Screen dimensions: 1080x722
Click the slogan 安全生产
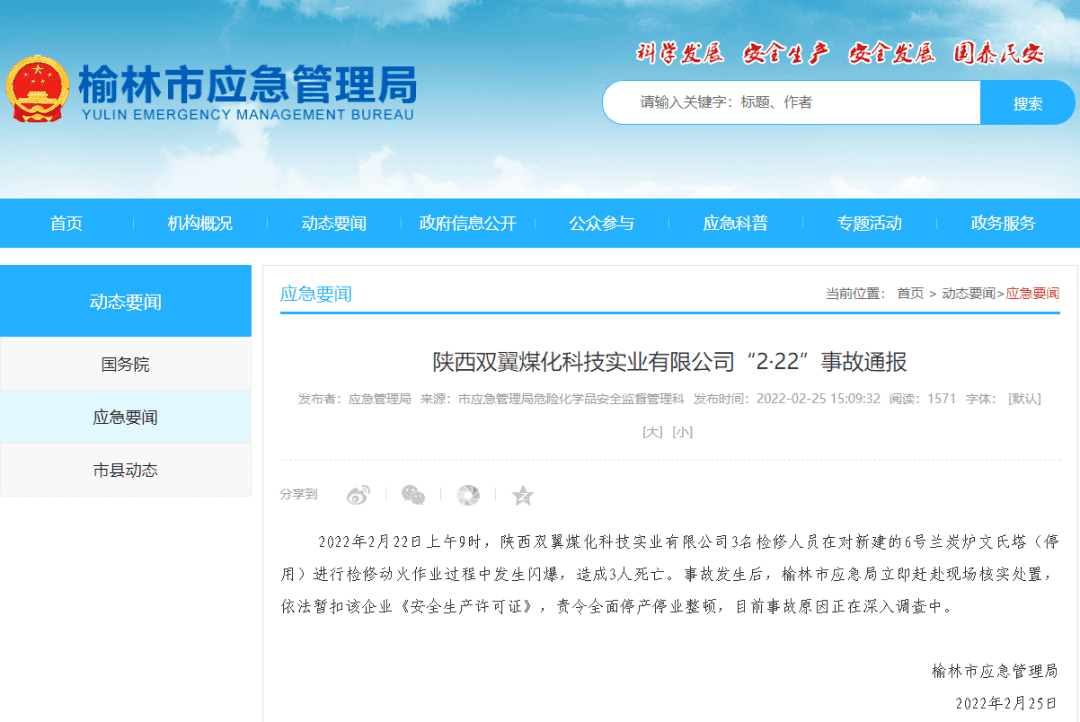[786, 53]
